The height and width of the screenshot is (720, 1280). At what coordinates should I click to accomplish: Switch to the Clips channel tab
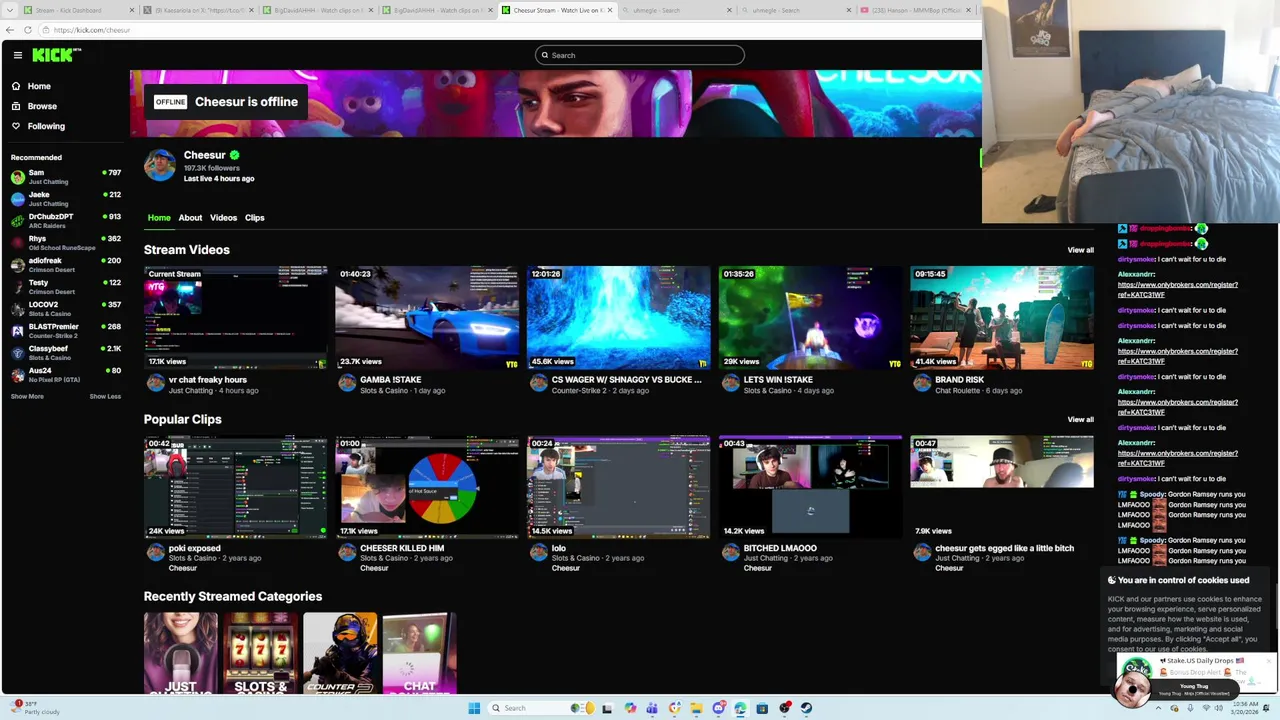[x=255, y=217]
